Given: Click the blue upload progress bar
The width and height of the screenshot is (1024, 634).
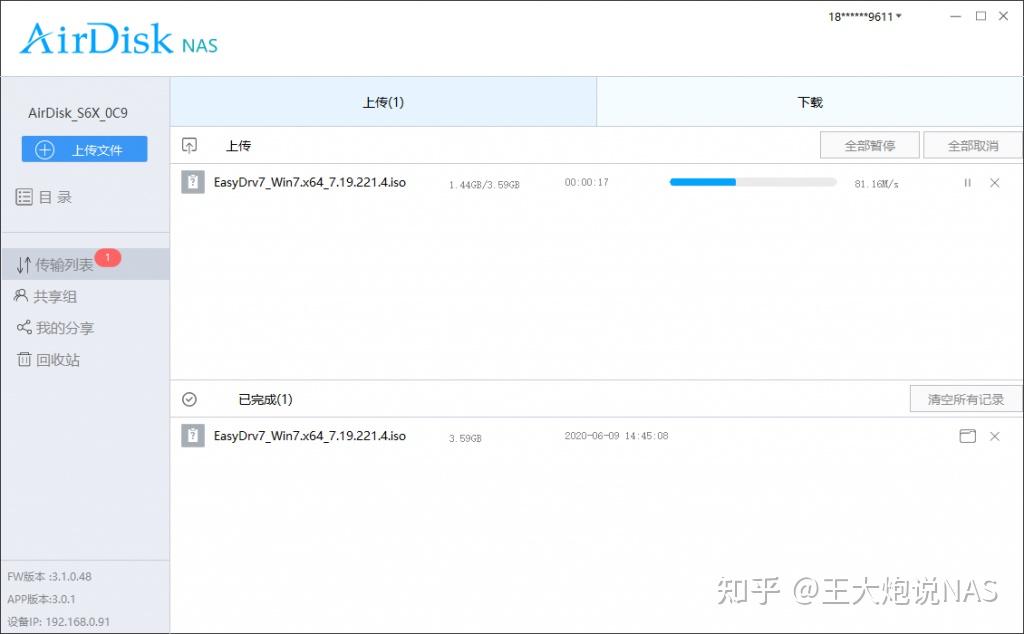Looking at the screenshot, I should [x=702, y=182].
